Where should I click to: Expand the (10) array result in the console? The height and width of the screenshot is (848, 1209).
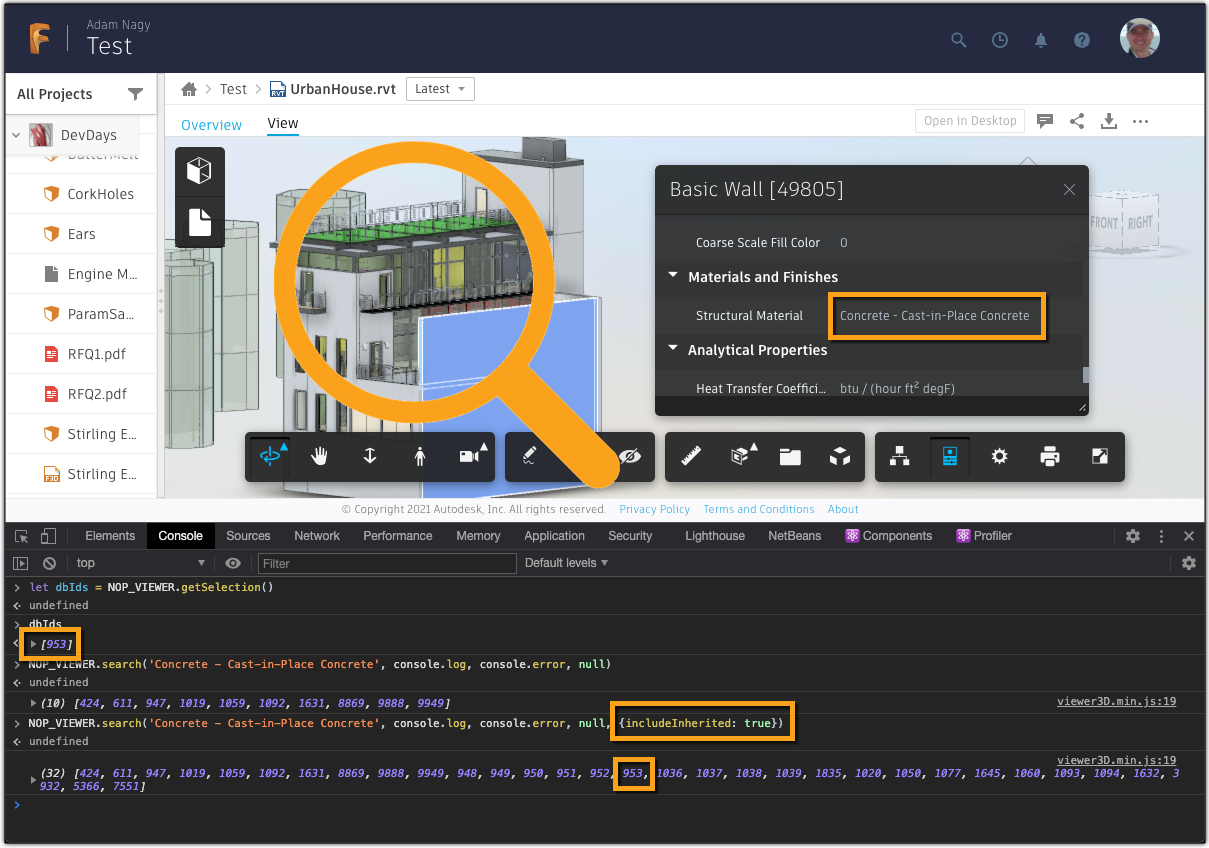click(34, 703)
